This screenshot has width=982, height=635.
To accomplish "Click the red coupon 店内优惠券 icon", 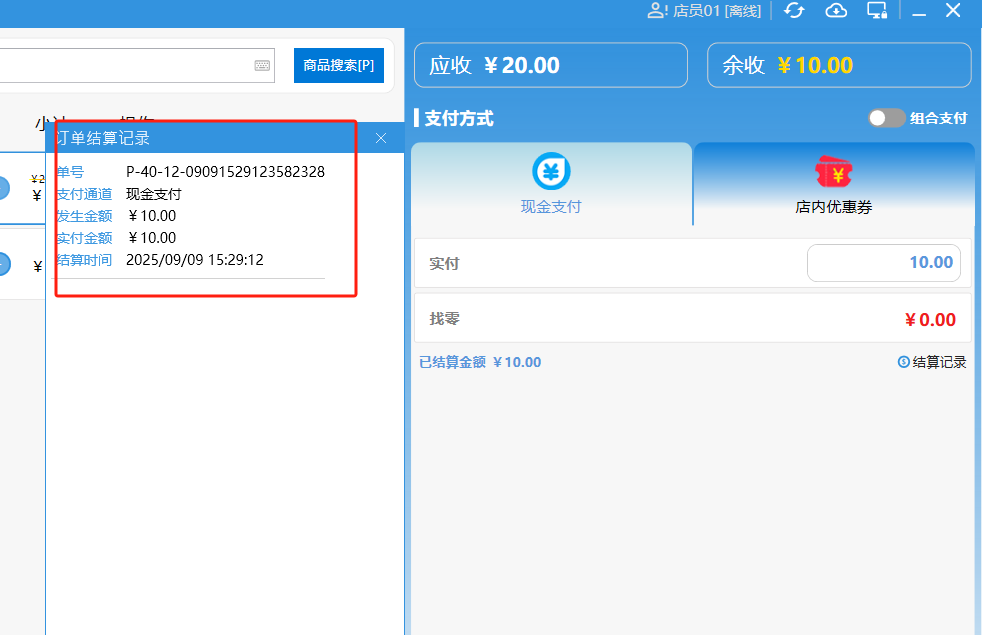I will point(834,172).
